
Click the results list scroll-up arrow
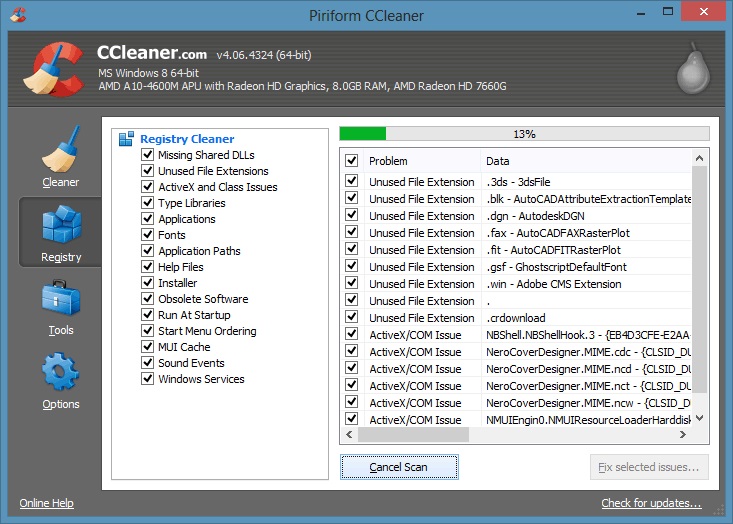pos(699,158)
